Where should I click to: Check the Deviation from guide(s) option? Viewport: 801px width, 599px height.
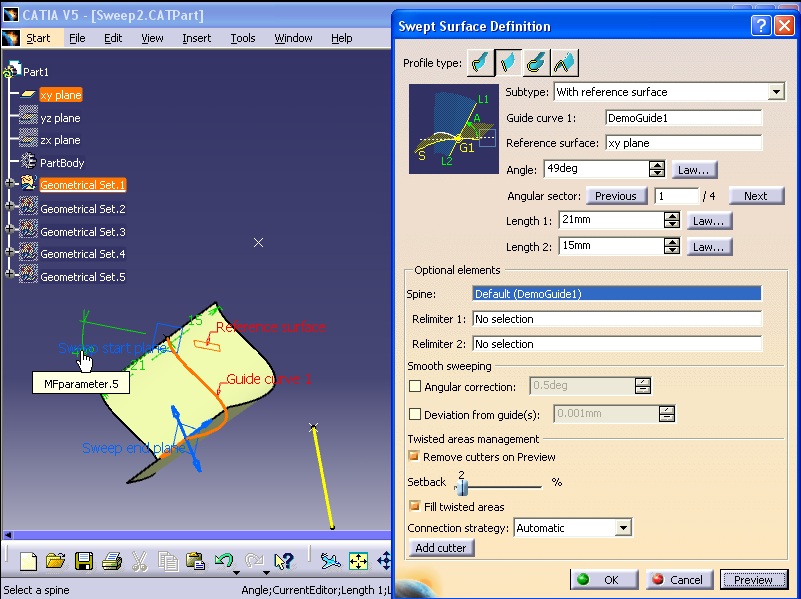pos(417,413)
